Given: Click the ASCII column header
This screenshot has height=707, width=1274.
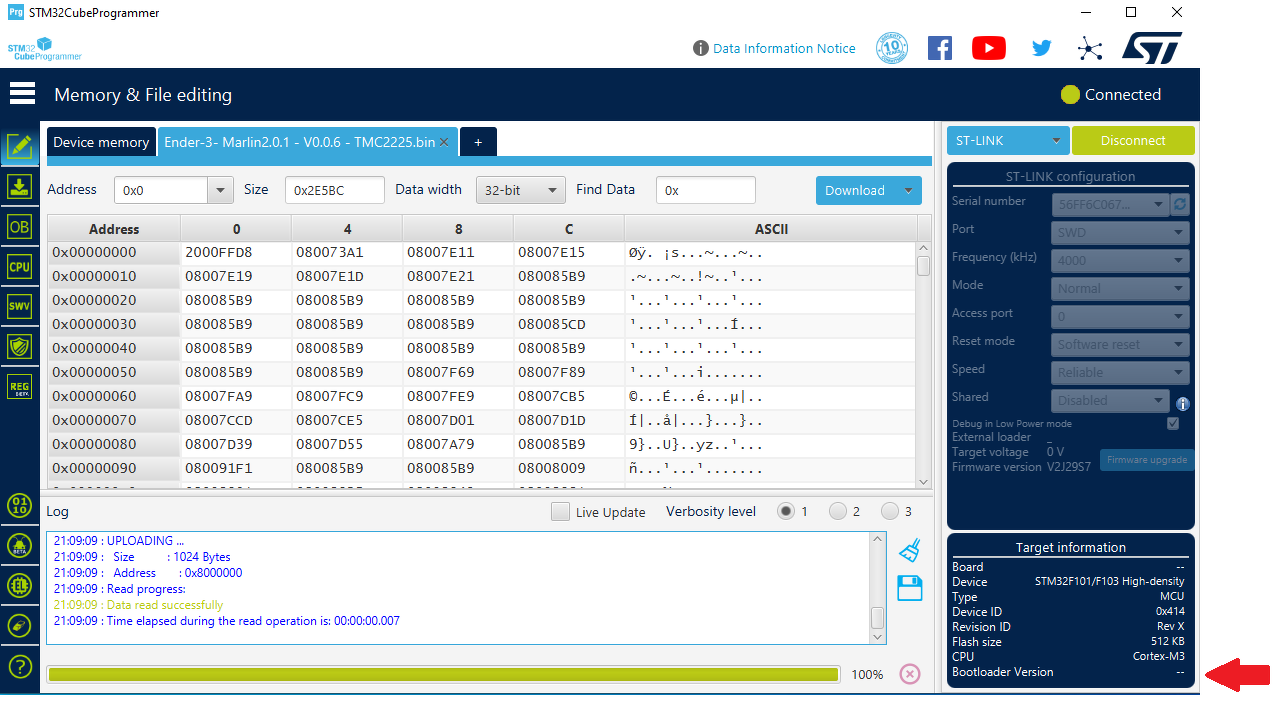Looking at the screenshot, I should coord(771,229).
